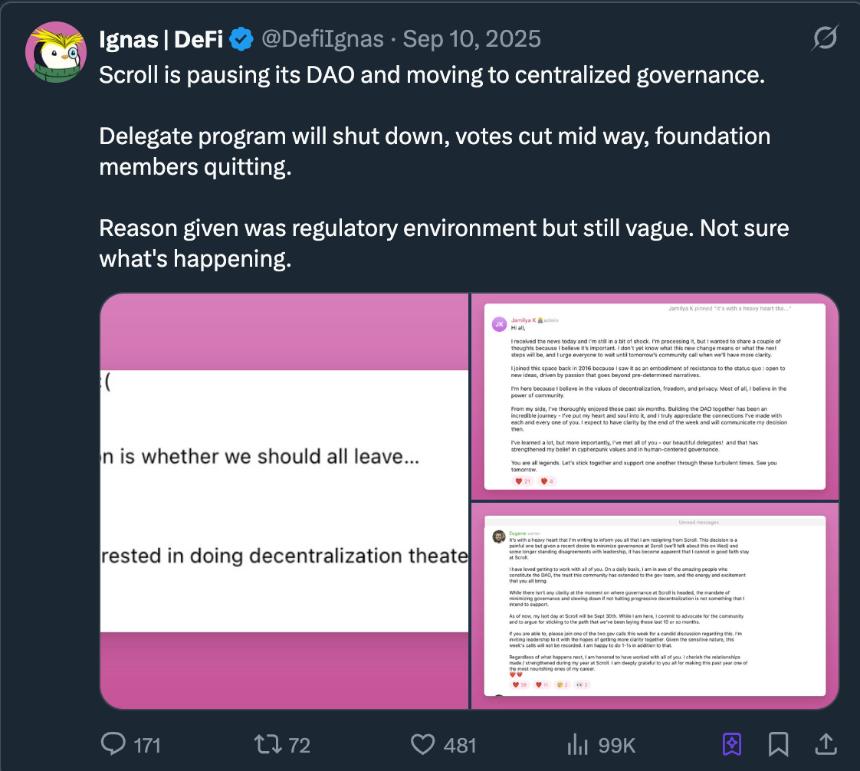This screenshot has height=771, width=860.
Task: Repost the tweet via retweet icon
Action: [x=266, y=744]
